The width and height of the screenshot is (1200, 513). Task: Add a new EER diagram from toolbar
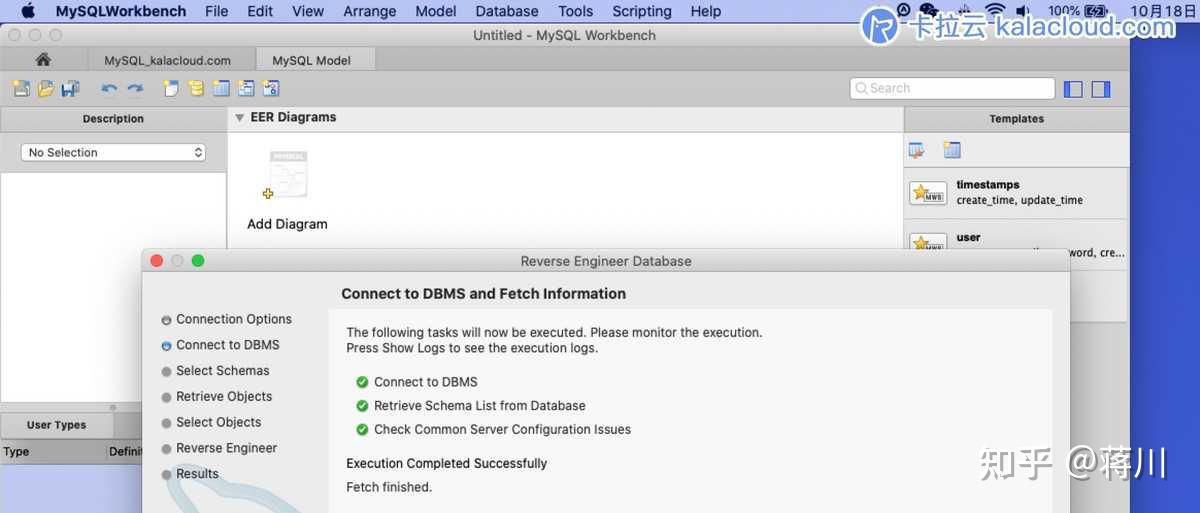[x=171, y=89]
